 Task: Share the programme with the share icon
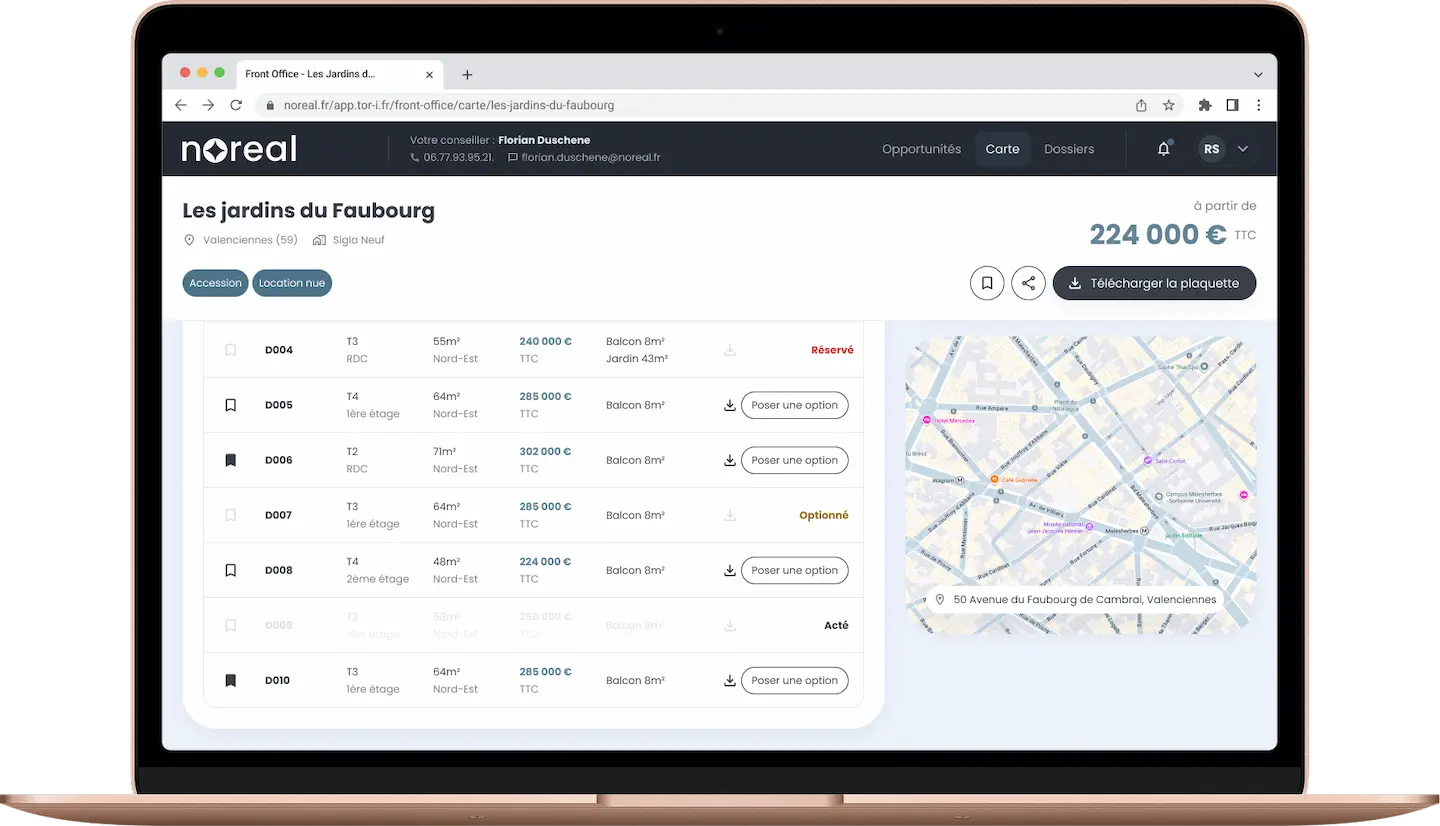point(1028,283)
